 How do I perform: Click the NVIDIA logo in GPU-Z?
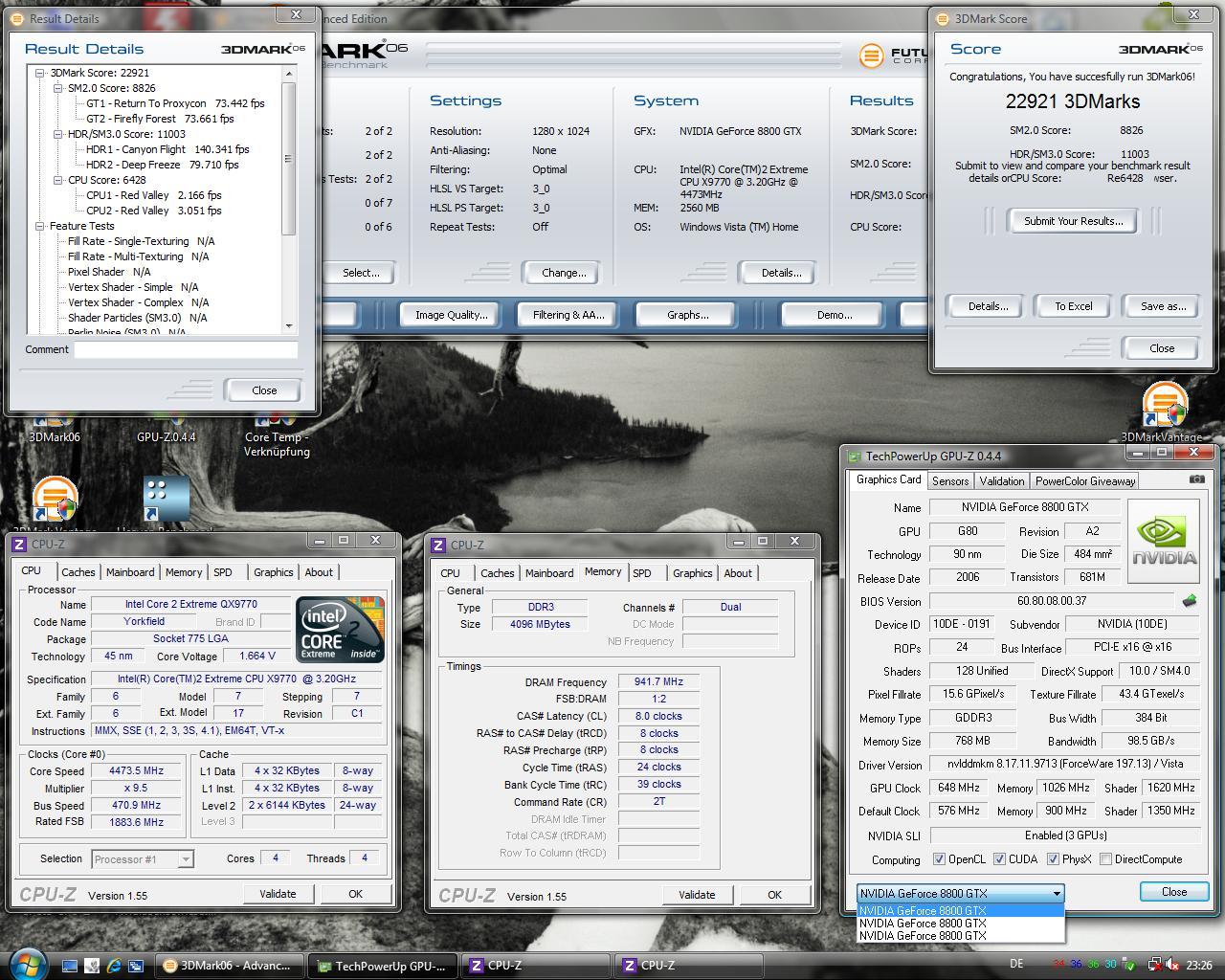tap(1164, 541)
